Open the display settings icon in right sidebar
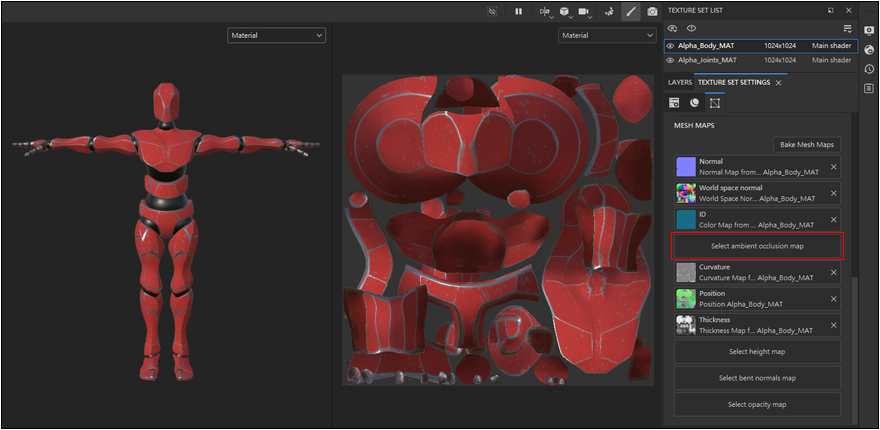 [x=869, y=31]
